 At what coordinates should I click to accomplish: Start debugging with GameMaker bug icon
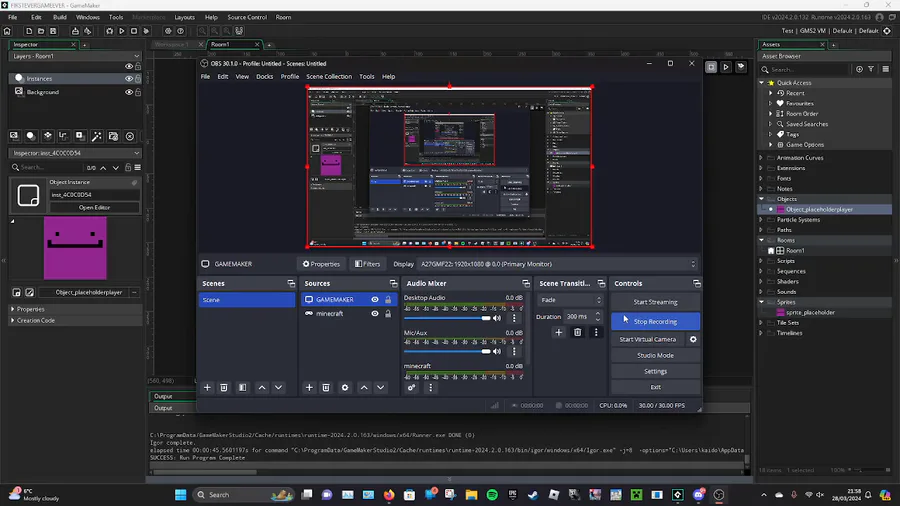click(x=109, y=31)
